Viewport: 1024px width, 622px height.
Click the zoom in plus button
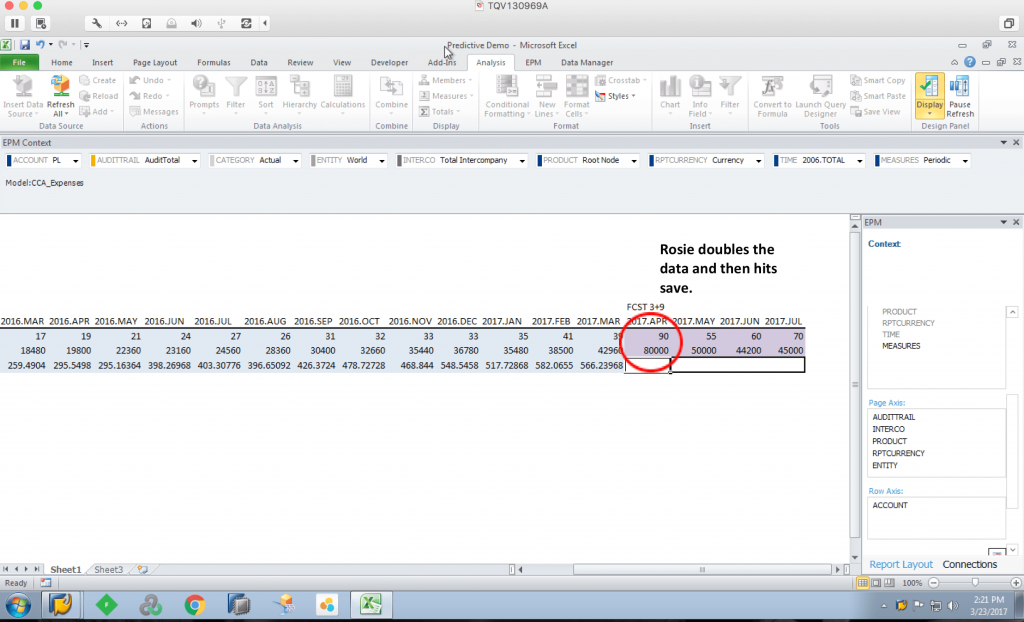click(x=1016, y=583)
